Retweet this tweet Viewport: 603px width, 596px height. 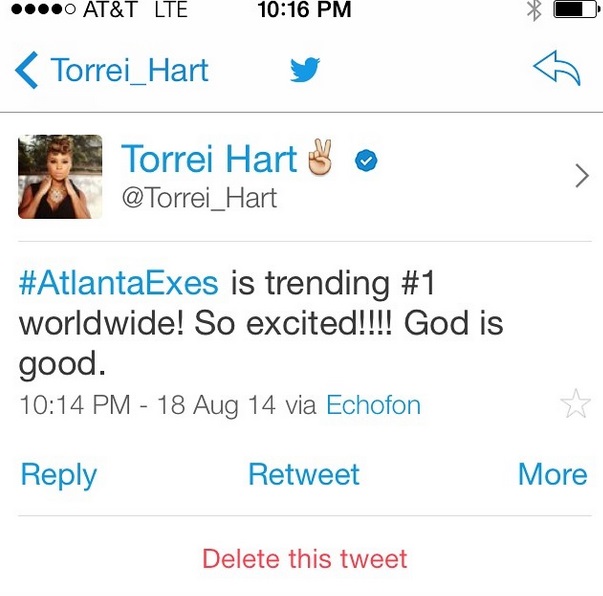tap(303, 475)
